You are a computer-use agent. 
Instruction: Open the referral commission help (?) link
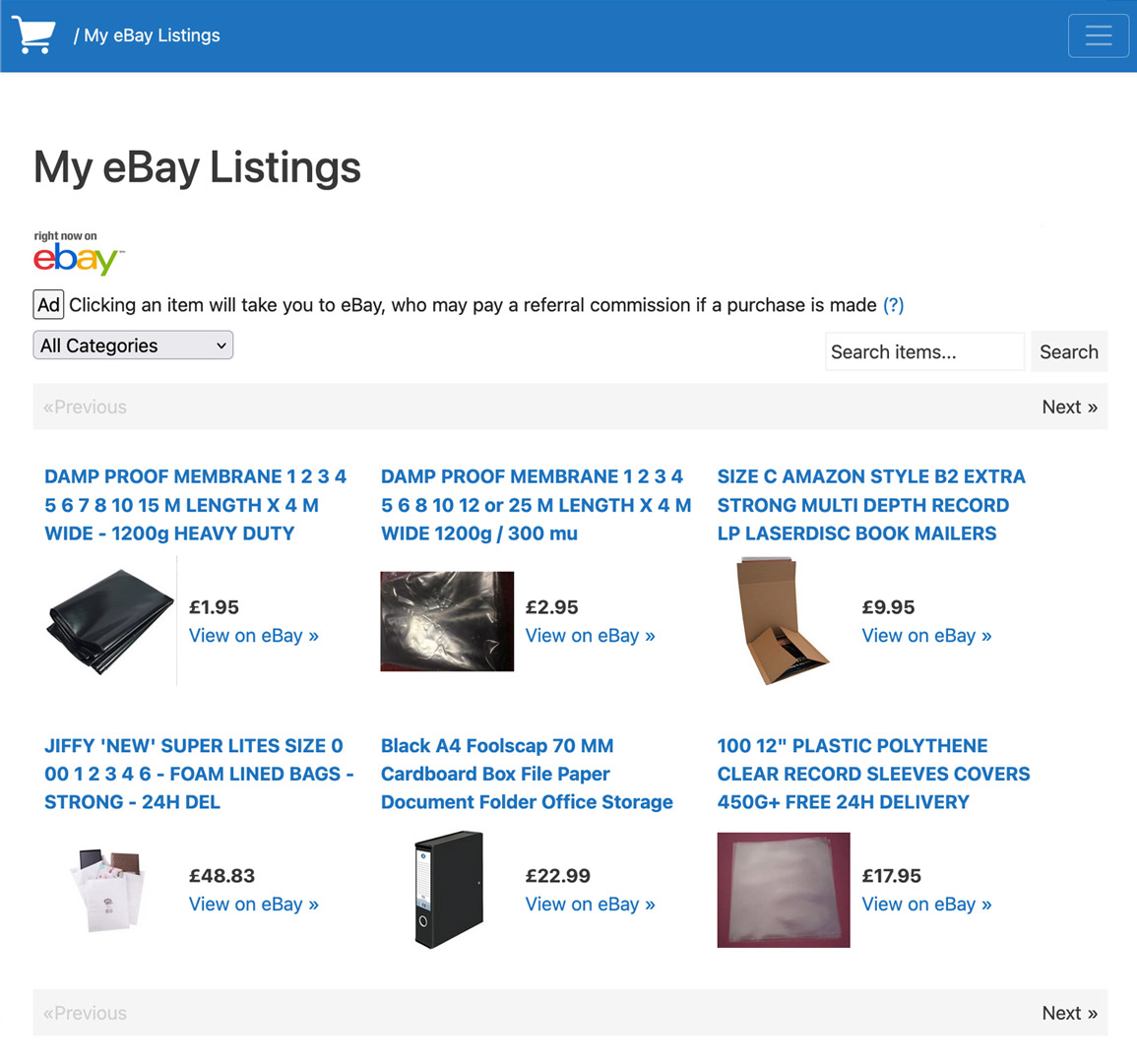click(893, 305)
